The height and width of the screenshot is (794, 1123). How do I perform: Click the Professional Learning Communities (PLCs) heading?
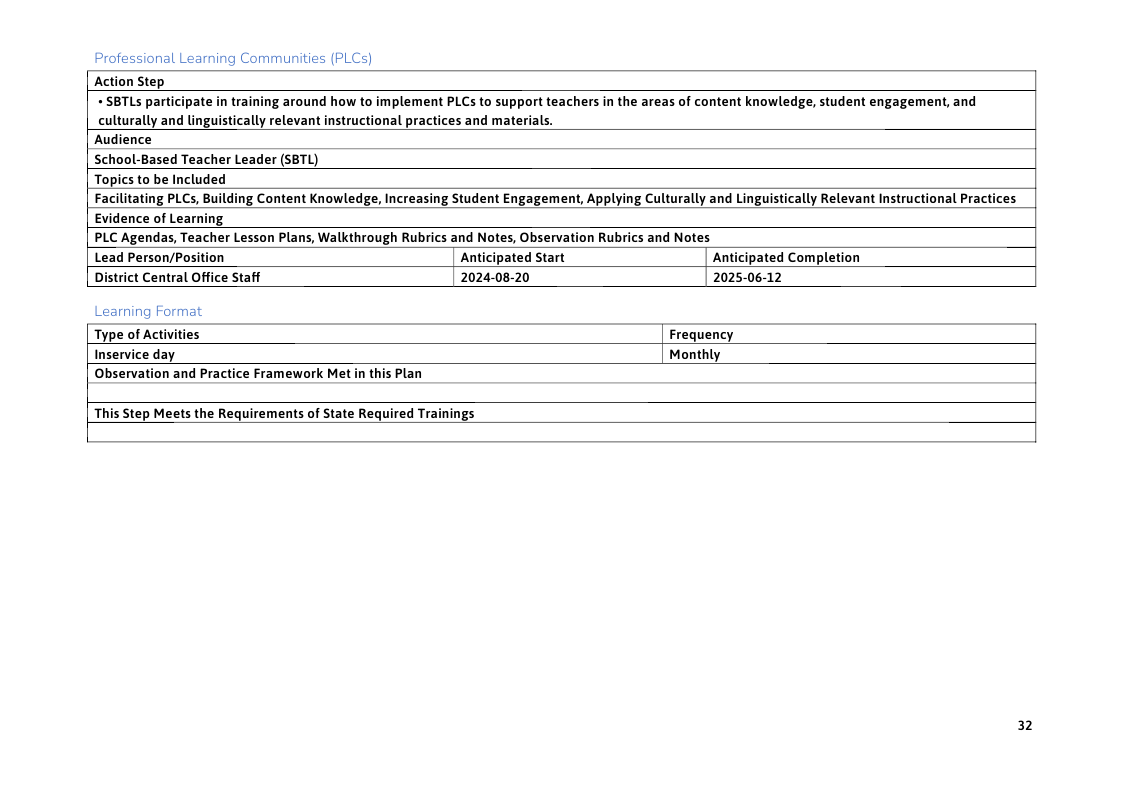pos(233,58)
